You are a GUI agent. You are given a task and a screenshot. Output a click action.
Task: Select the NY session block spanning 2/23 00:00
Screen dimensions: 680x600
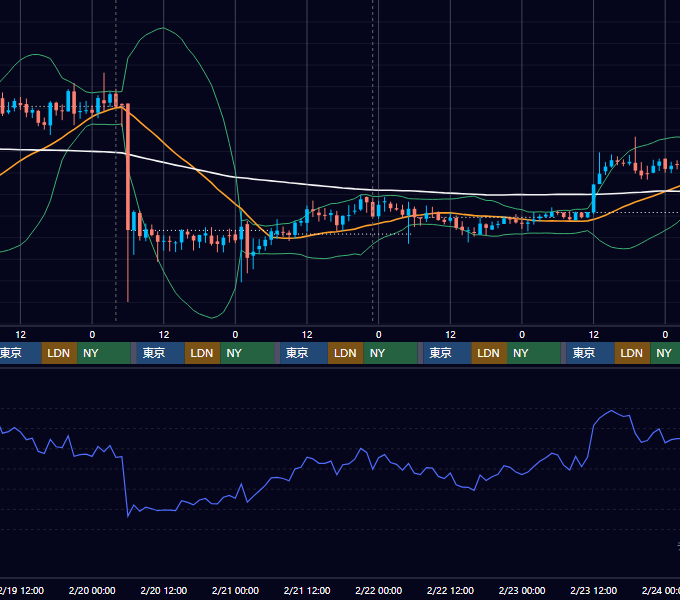(533, 353)
